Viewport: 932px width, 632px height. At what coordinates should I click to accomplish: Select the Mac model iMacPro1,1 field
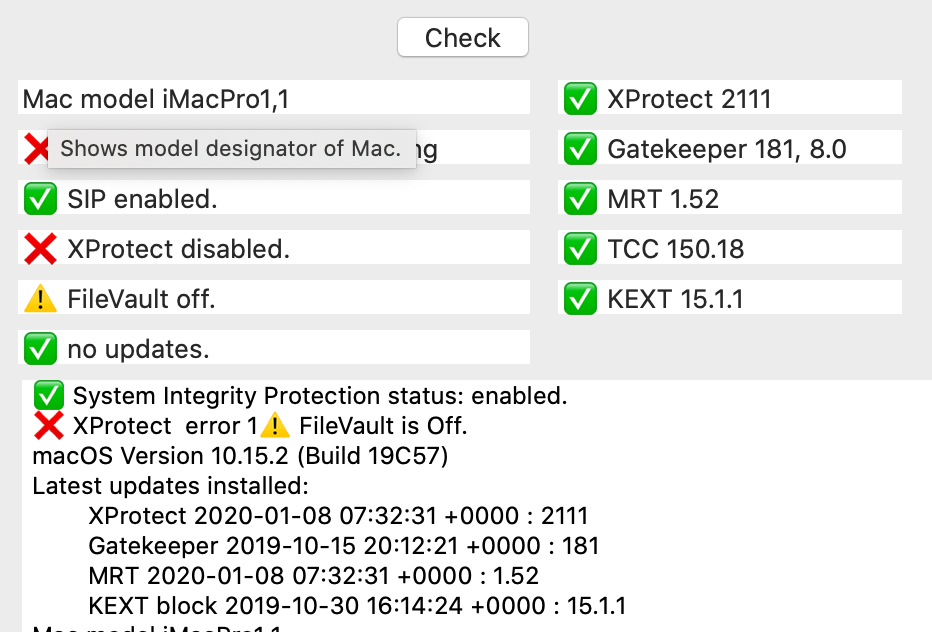[273, 99]
